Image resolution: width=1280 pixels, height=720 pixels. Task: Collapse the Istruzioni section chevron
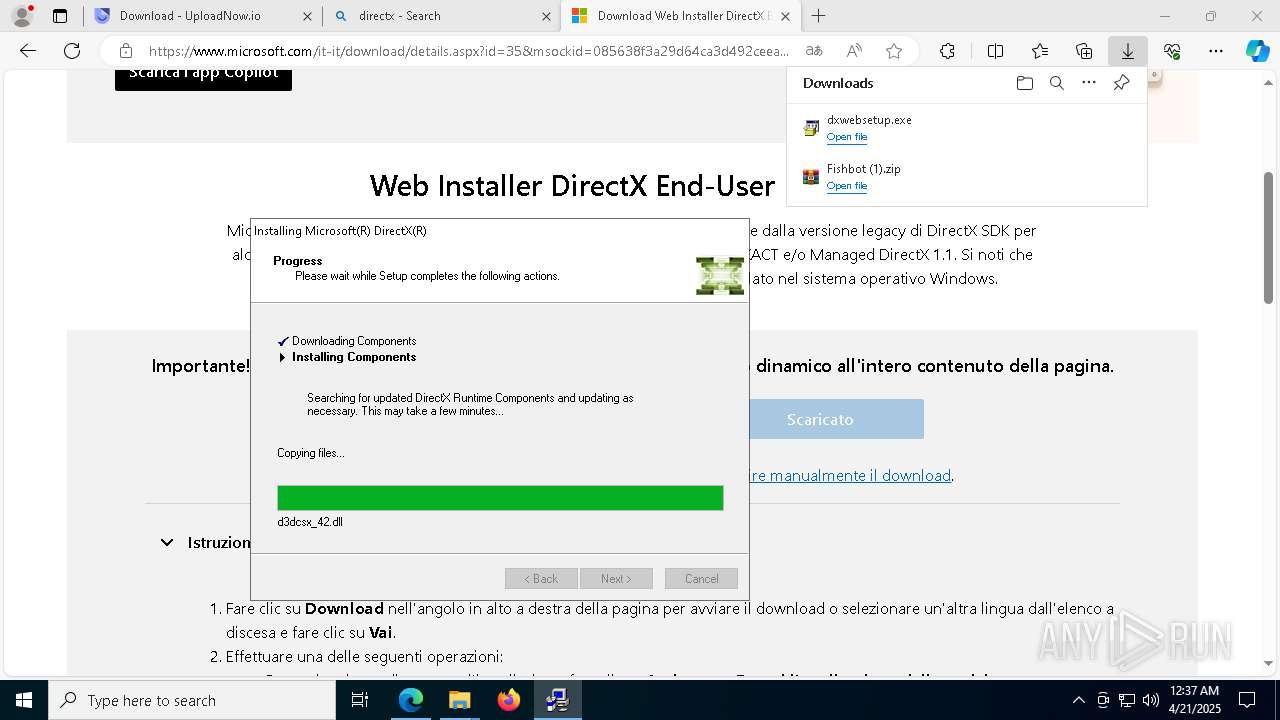pyautogui.click(x=167, y=542)
